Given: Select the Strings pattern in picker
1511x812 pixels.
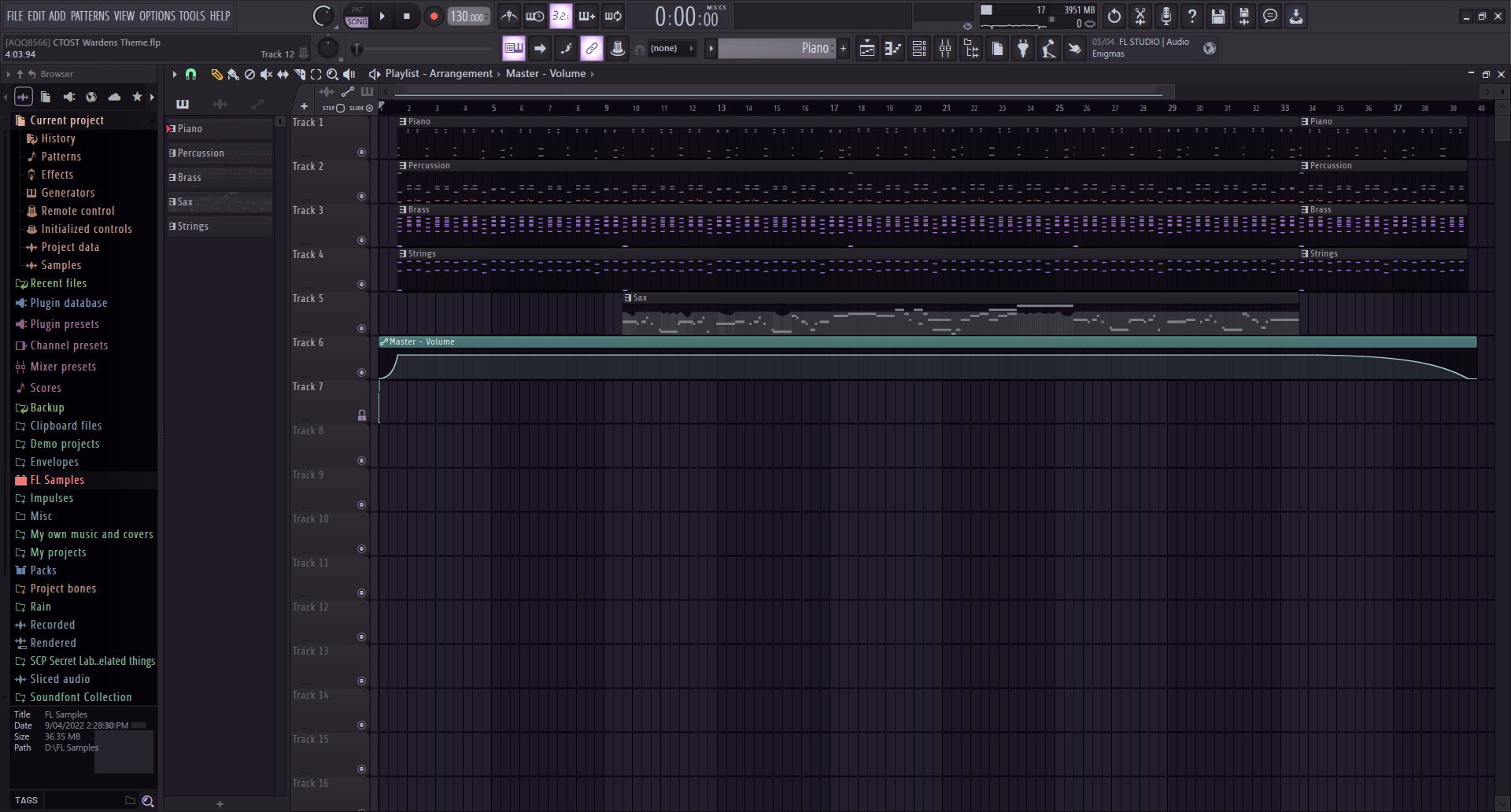Looking at the screenshot, I should [220, 227].
